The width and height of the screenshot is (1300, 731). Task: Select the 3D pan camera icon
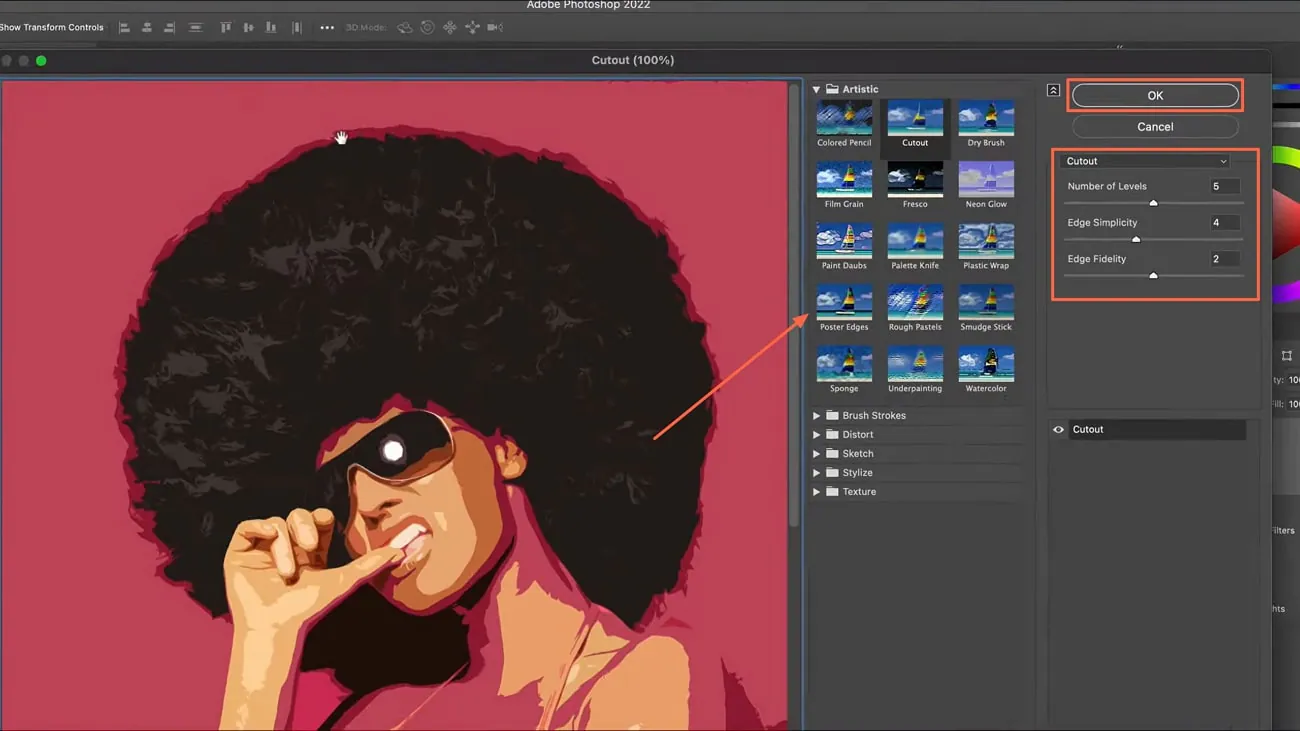[x=450, y=28]
